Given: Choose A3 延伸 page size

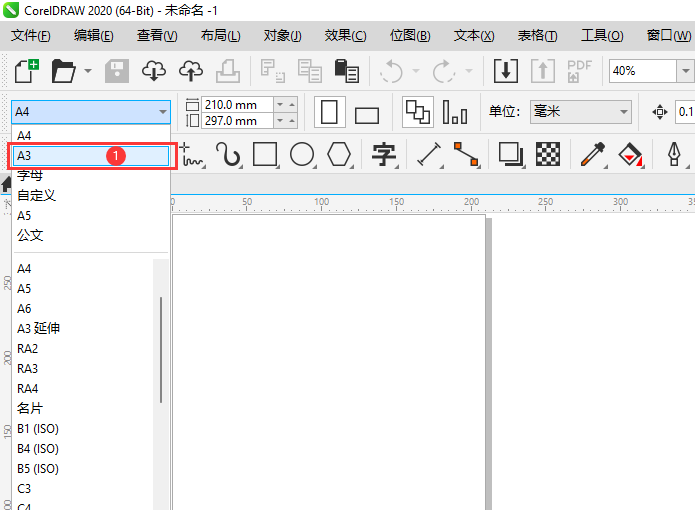Looking at the screenshot, I should point(84,328).
